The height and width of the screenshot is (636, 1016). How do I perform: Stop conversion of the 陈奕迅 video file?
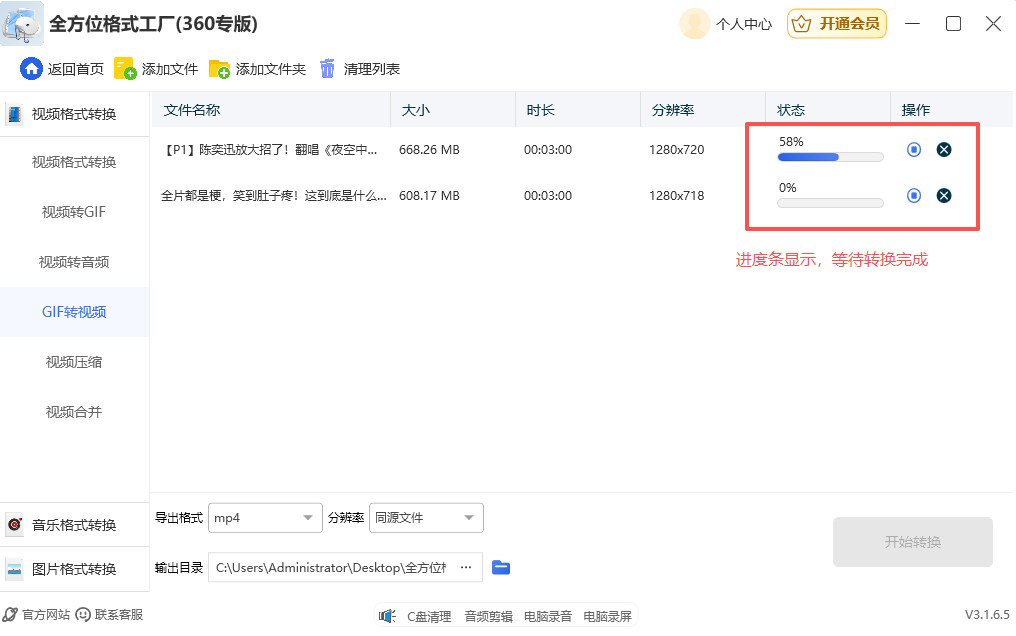coord(913,149)
